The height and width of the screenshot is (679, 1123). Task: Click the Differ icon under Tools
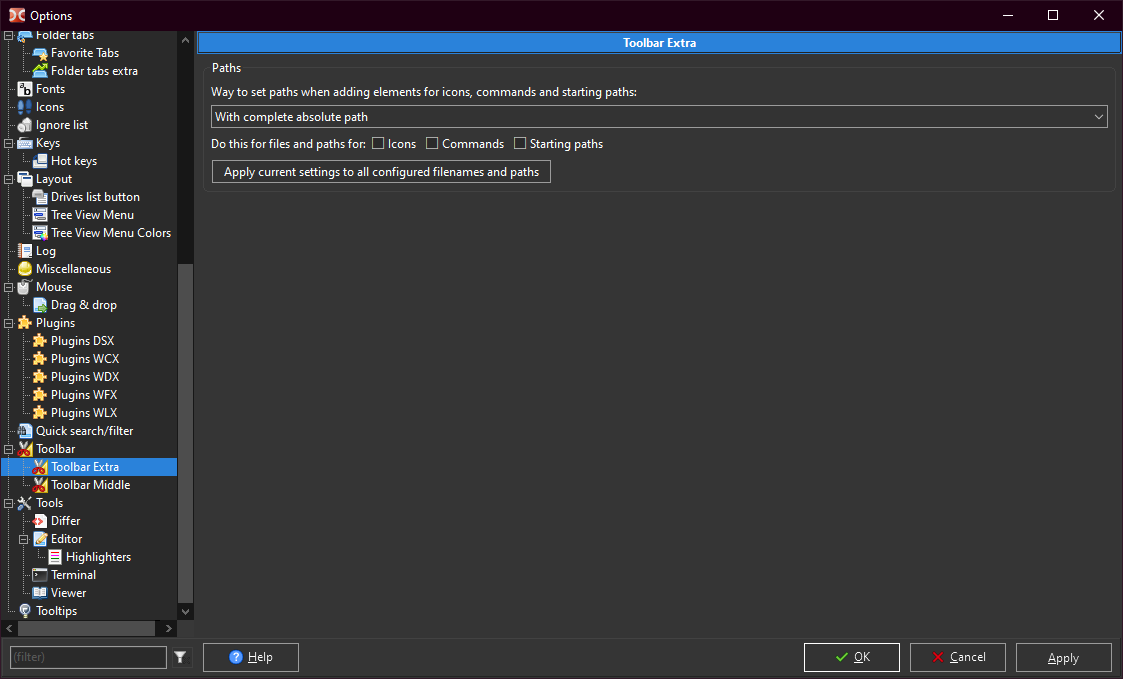tap(40, 521)
